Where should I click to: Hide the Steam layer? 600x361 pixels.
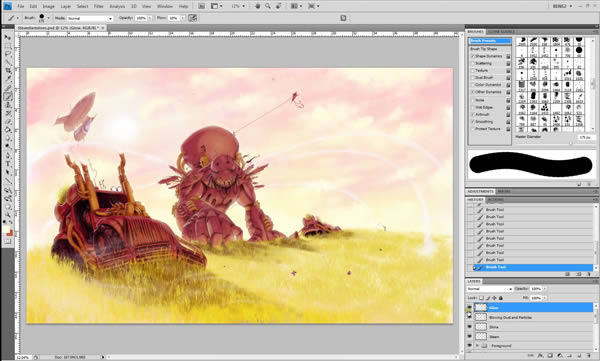pos(470,336)
